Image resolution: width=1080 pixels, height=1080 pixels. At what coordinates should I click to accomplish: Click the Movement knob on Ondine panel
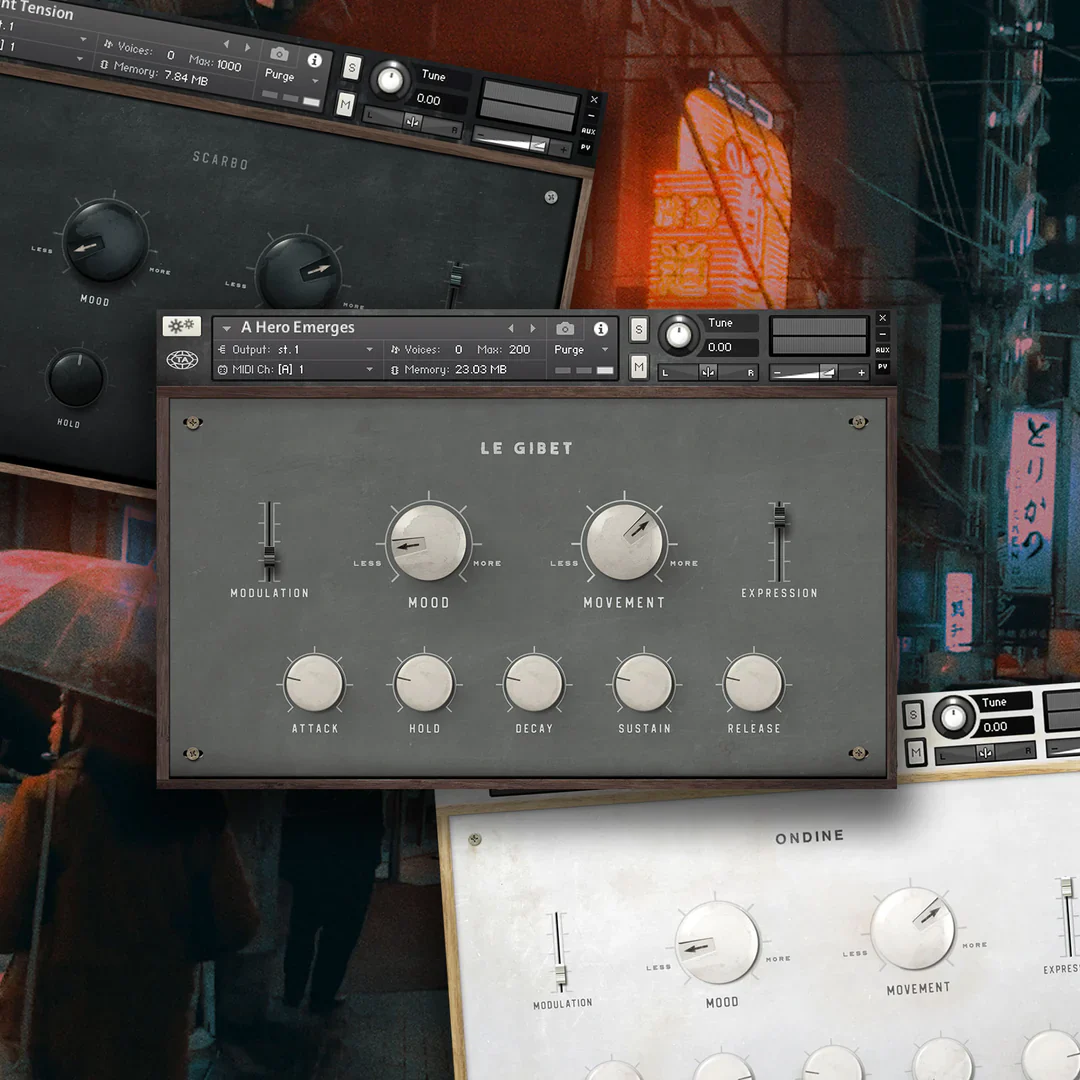point(913,928)
